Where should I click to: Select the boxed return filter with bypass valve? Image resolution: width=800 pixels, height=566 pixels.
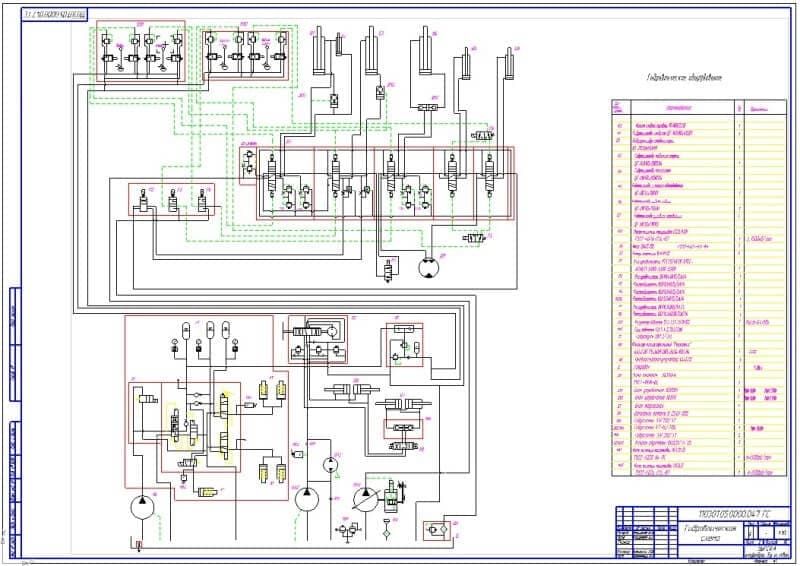point(437,530)
